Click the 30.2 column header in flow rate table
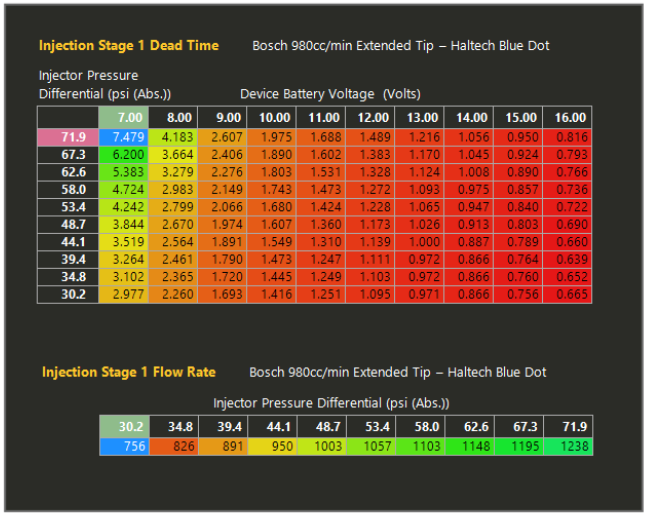Screen dimensions: 648x517 [124, 427]
